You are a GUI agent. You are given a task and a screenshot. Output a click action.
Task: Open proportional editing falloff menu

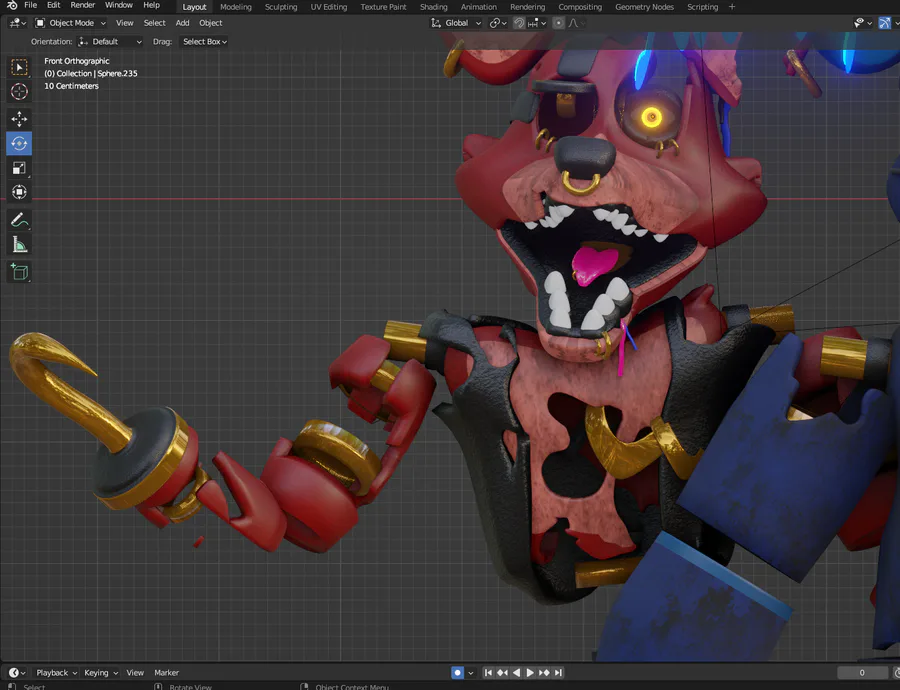[x=576, y=23]
